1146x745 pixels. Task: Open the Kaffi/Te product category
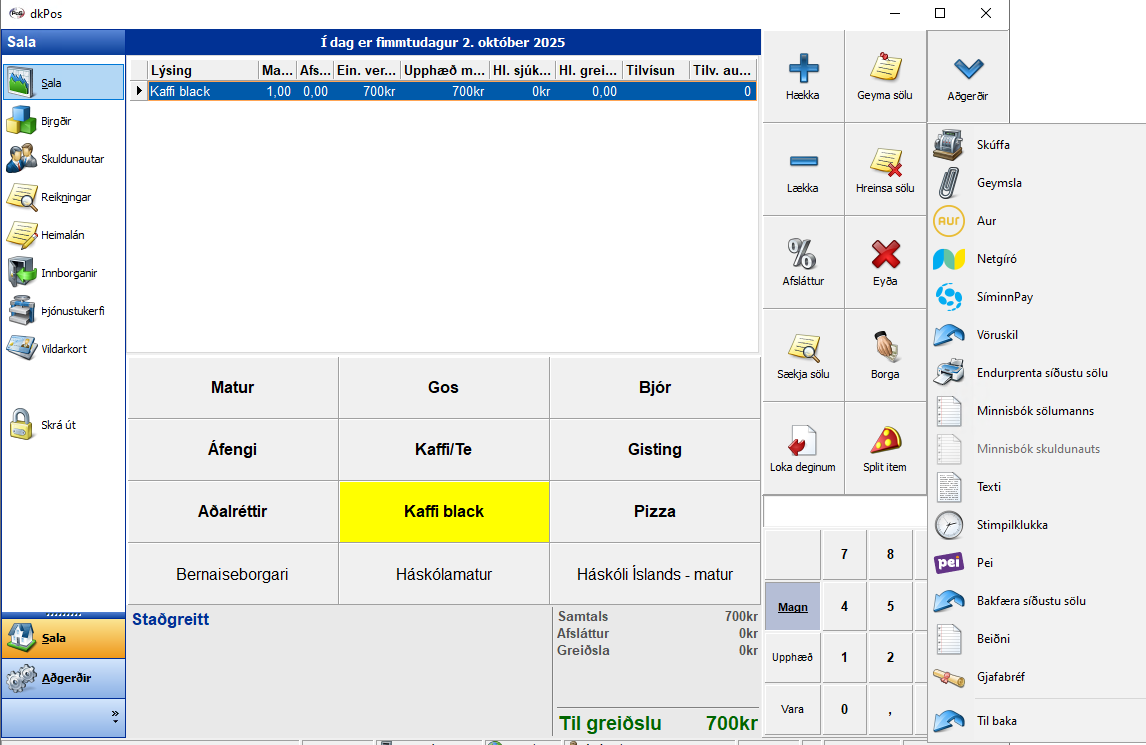pos(443,449)
